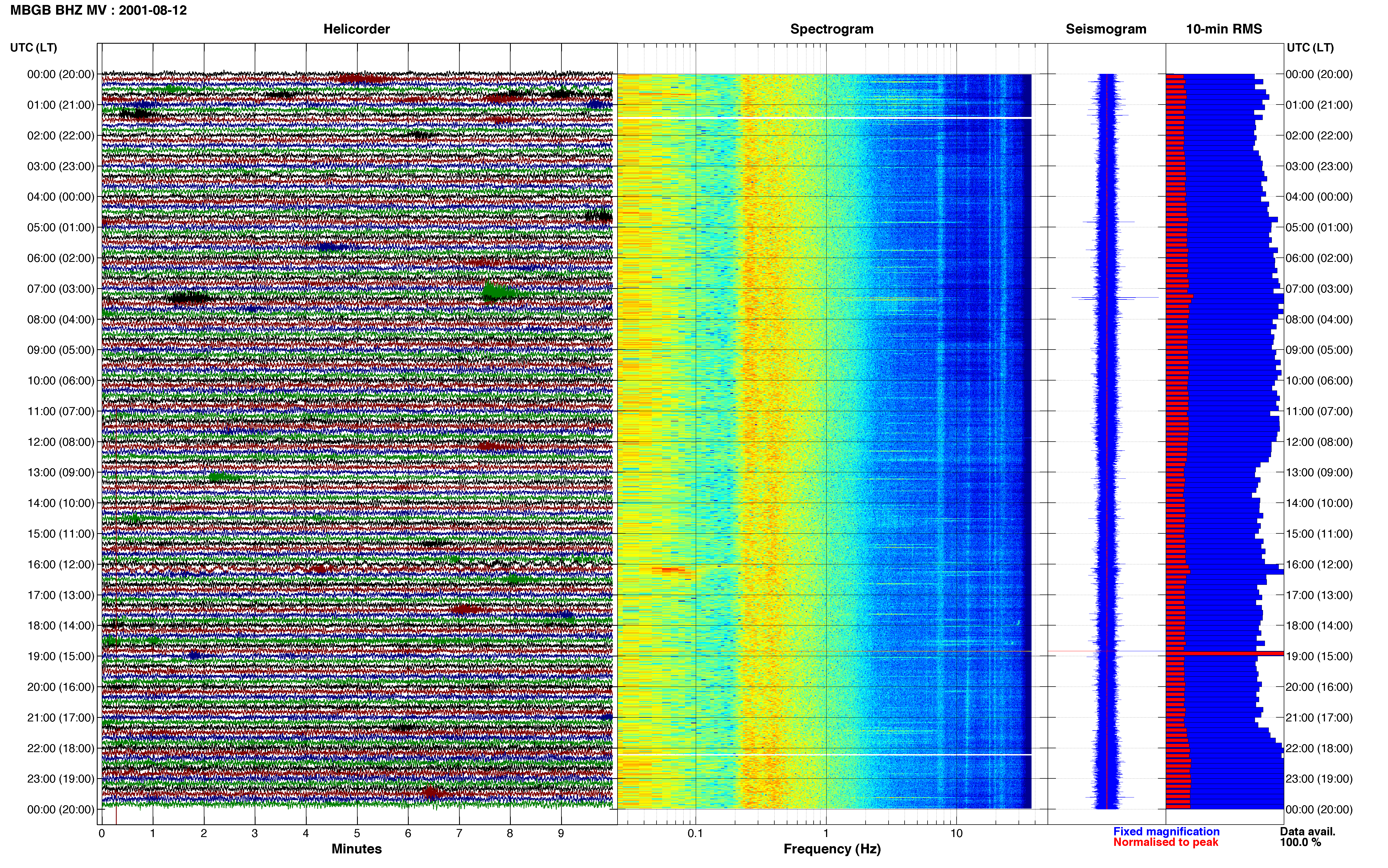Click left time label '12:00 (08:00)'
The image size is (1388, 868).
click(x=61, y=442)
